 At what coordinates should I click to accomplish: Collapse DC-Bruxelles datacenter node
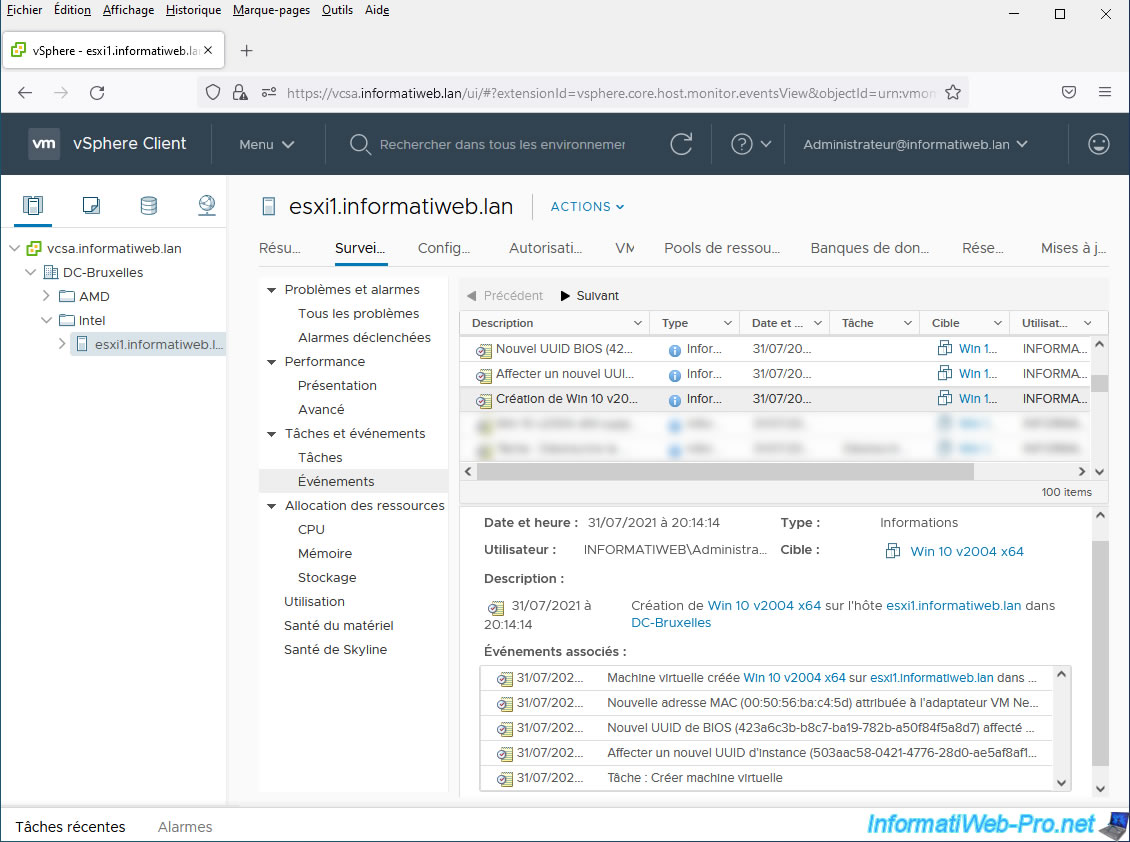pyautogui.click(x=30, y=272)
